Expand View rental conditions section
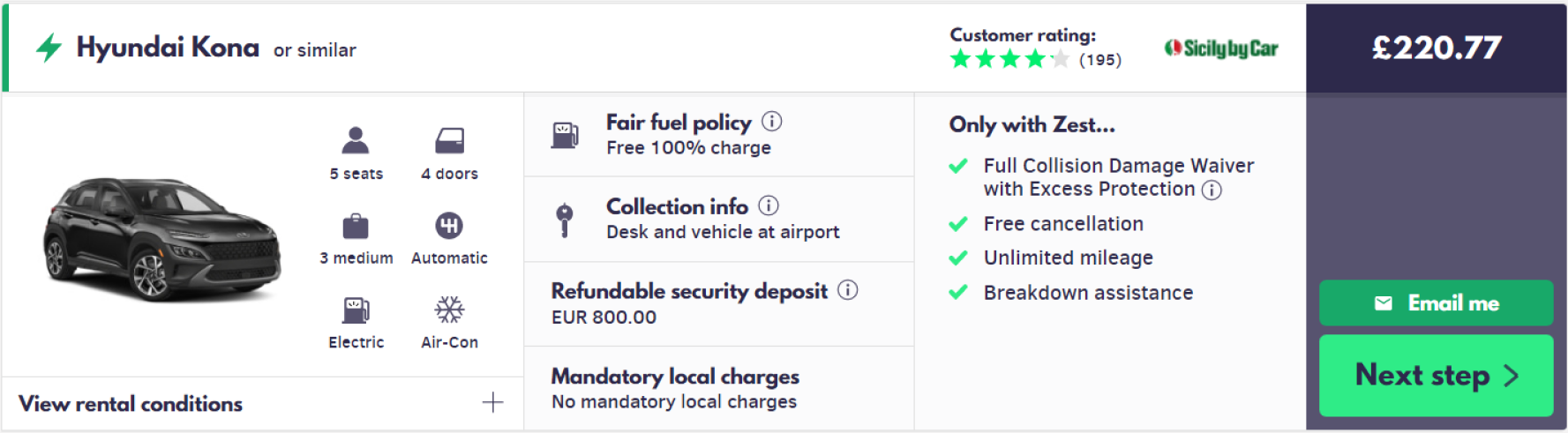This screenshot has height=433, width=1568. click(131, 404)
